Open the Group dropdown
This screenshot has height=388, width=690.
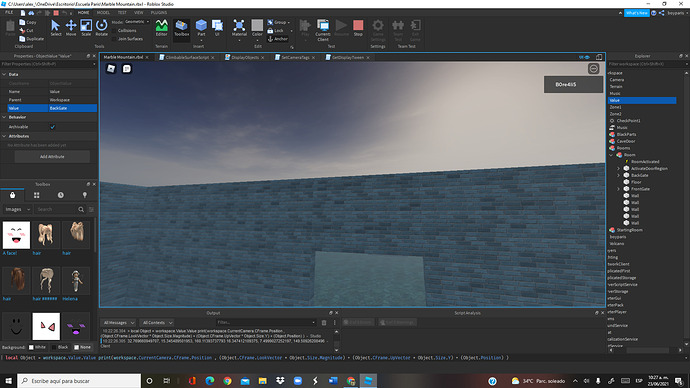pos(279,22)
